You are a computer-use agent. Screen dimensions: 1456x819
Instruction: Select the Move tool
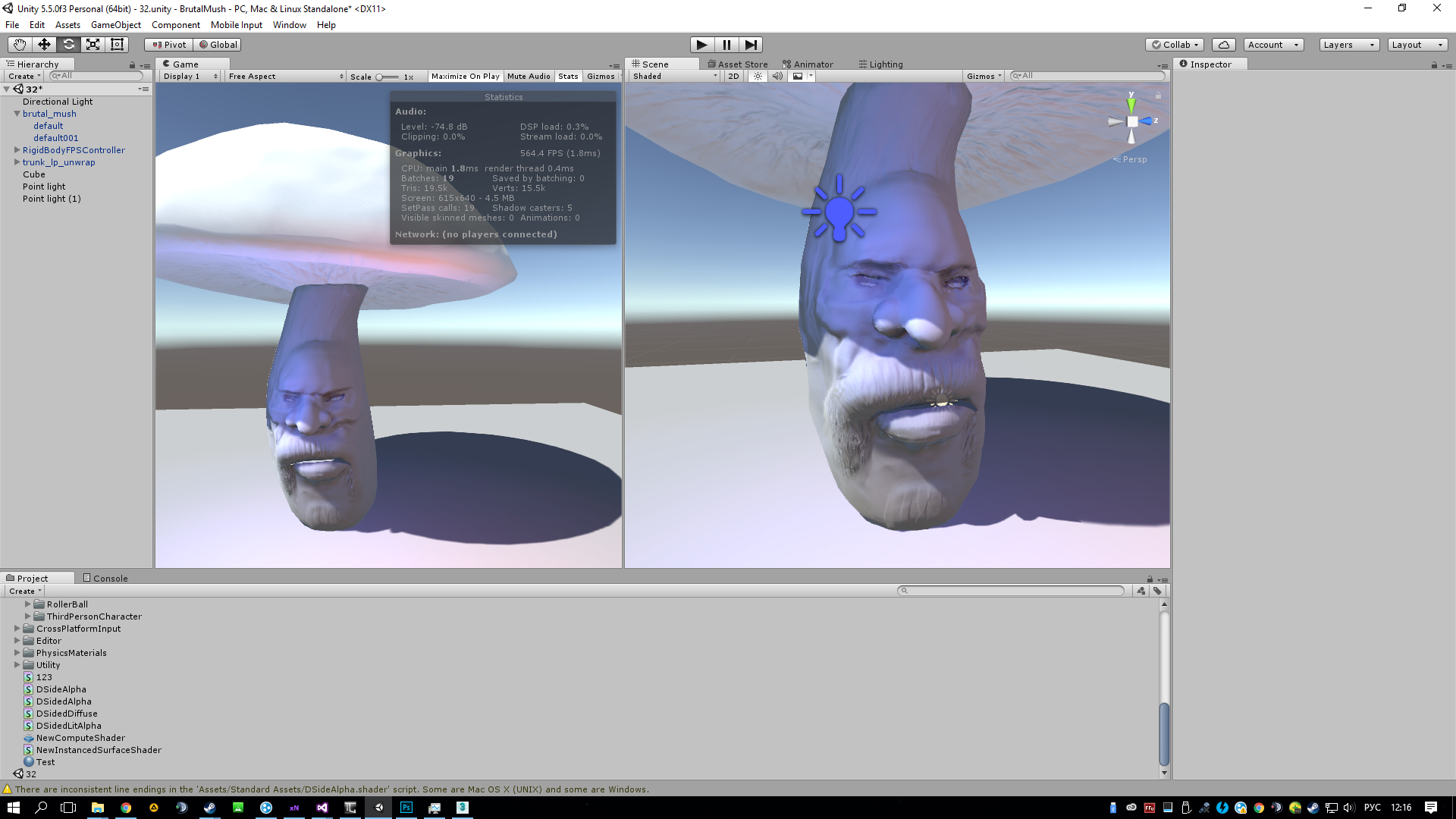point(44,45)
